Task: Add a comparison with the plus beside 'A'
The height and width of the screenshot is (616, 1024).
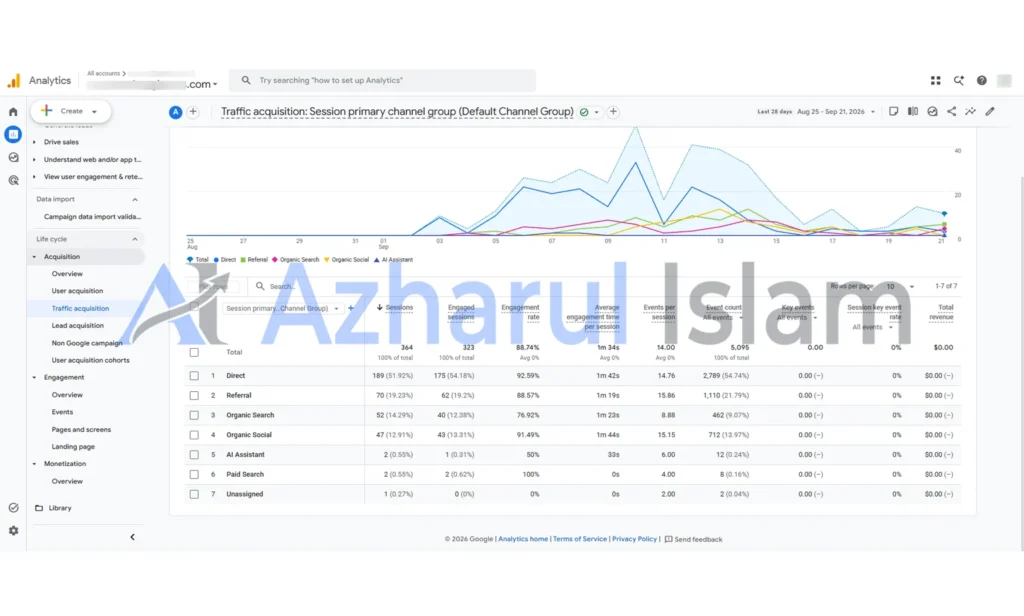Action: point(193,112)
